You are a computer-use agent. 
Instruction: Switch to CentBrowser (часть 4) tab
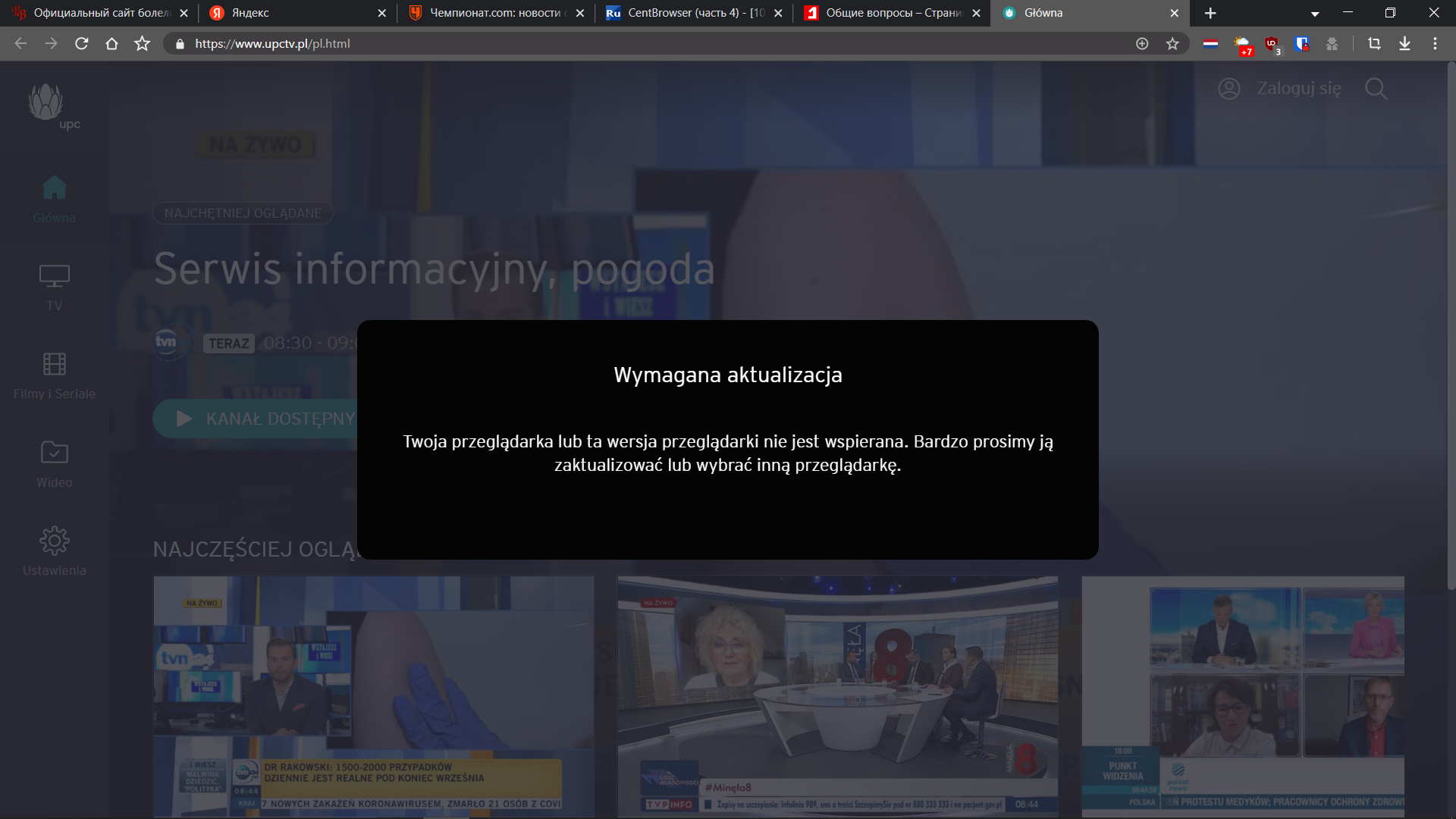[x=692, y=13]
